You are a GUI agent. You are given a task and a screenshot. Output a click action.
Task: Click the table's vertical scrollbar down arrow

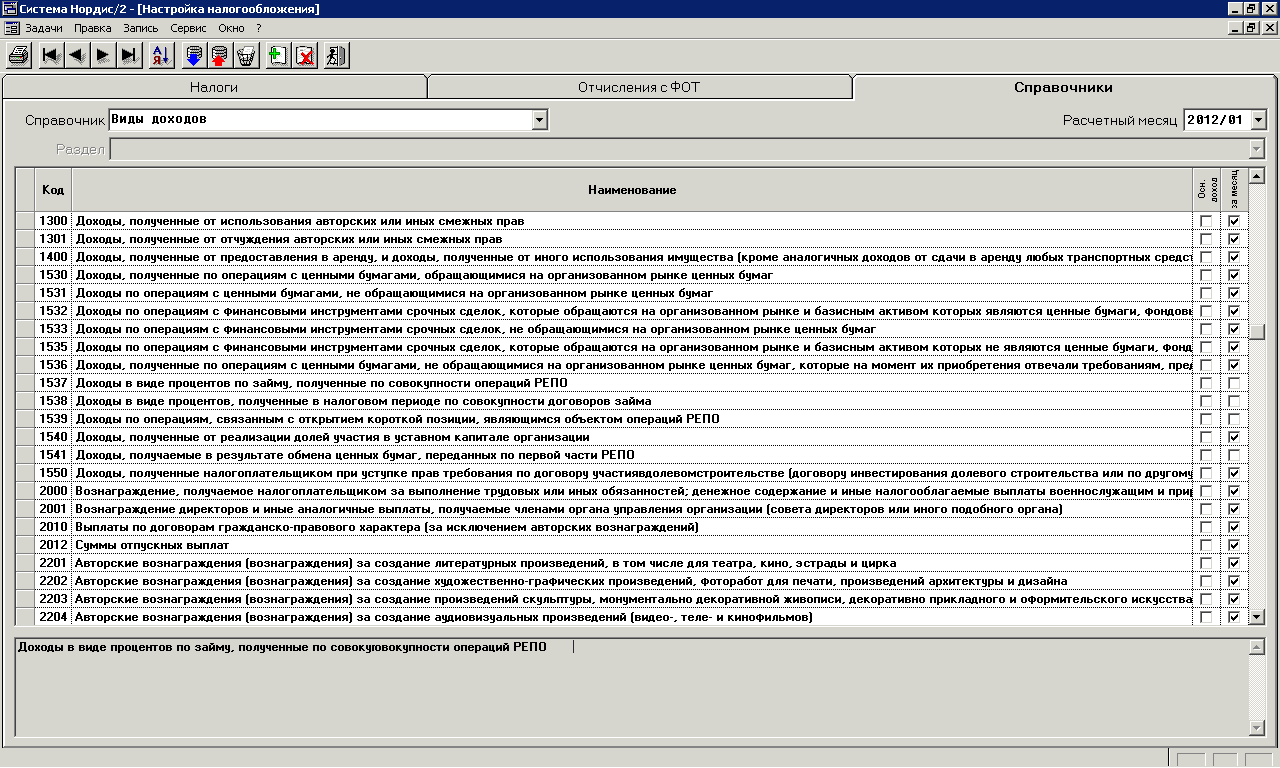tap(1257, 617)
